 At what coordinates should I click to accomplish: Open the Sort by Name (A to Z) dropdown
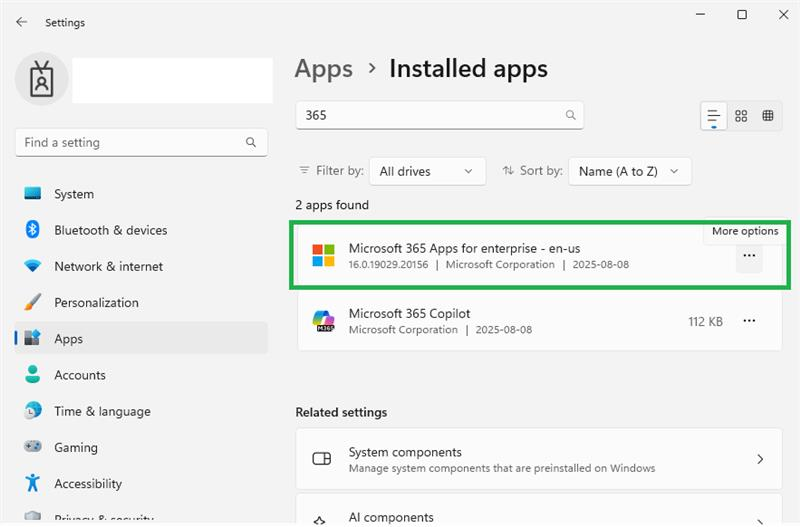(630, 171)
